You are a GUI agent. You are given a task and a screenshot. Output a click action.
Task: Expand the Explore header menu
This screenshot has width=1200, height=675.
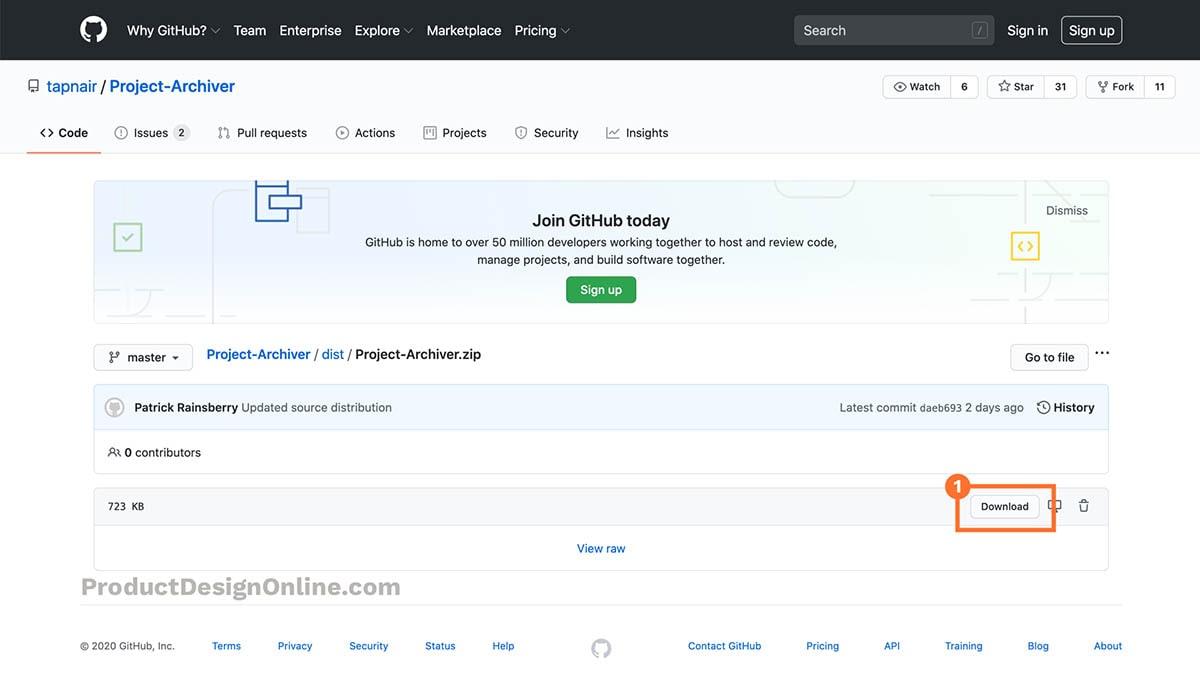coord(384,31)
